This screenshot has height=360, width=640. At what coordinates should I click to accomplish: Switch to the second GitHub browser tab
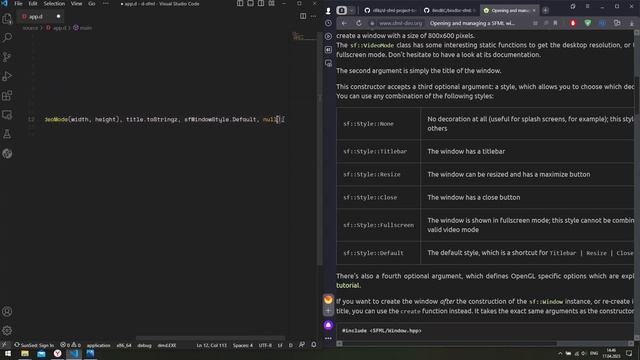coord(449,10)
